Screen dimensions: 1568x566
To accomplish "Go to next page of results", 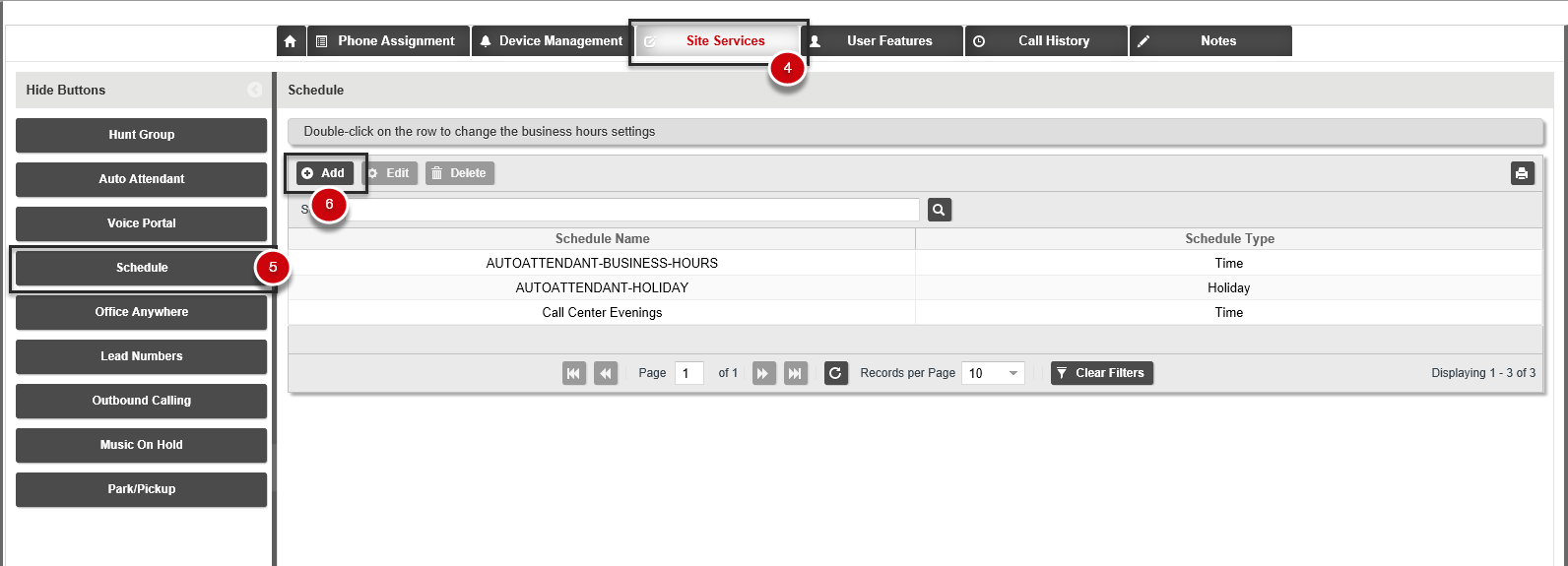I will (x=764, y=373).
